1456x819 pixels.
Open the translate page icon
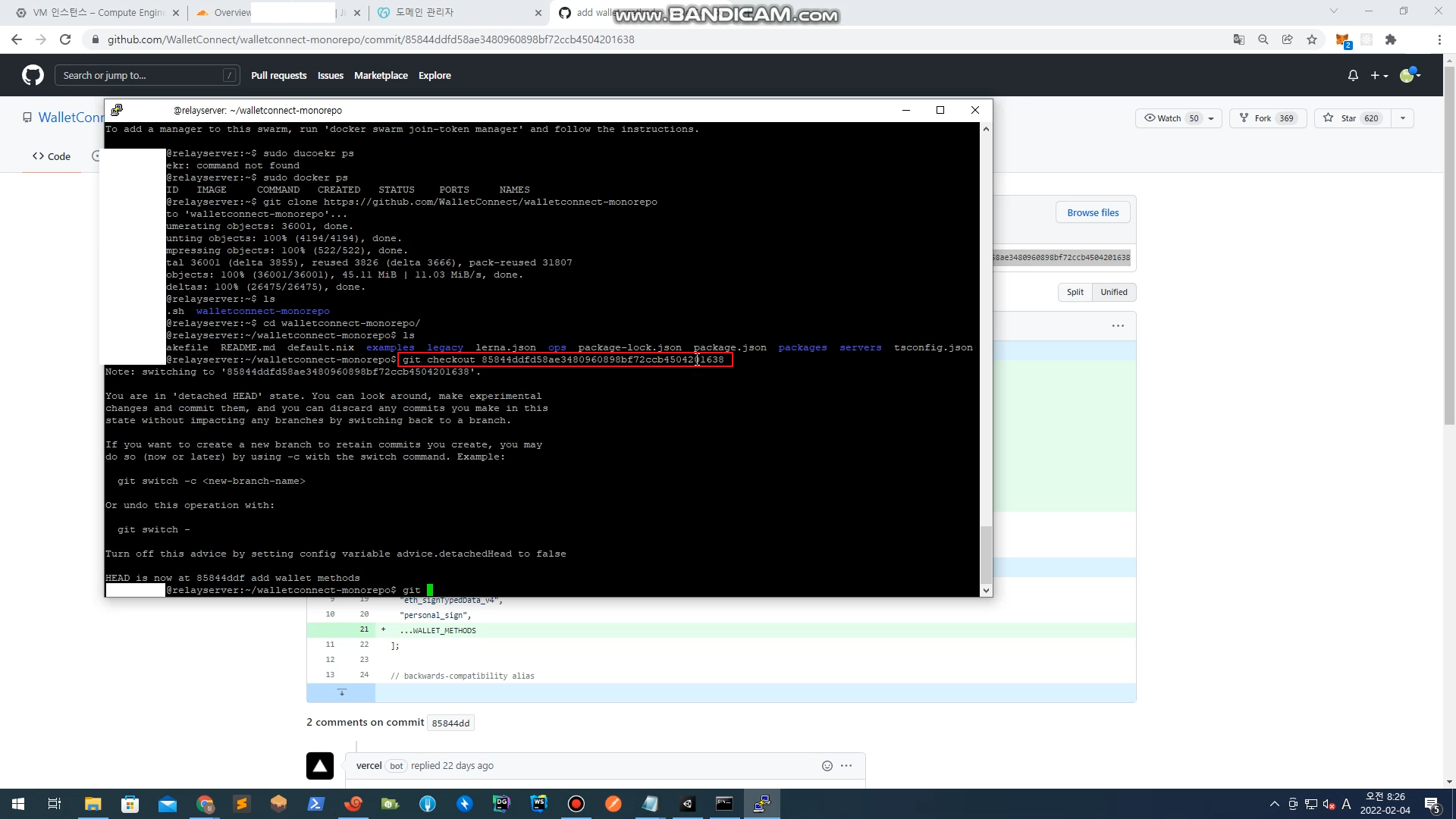[x=1239, y=39]
